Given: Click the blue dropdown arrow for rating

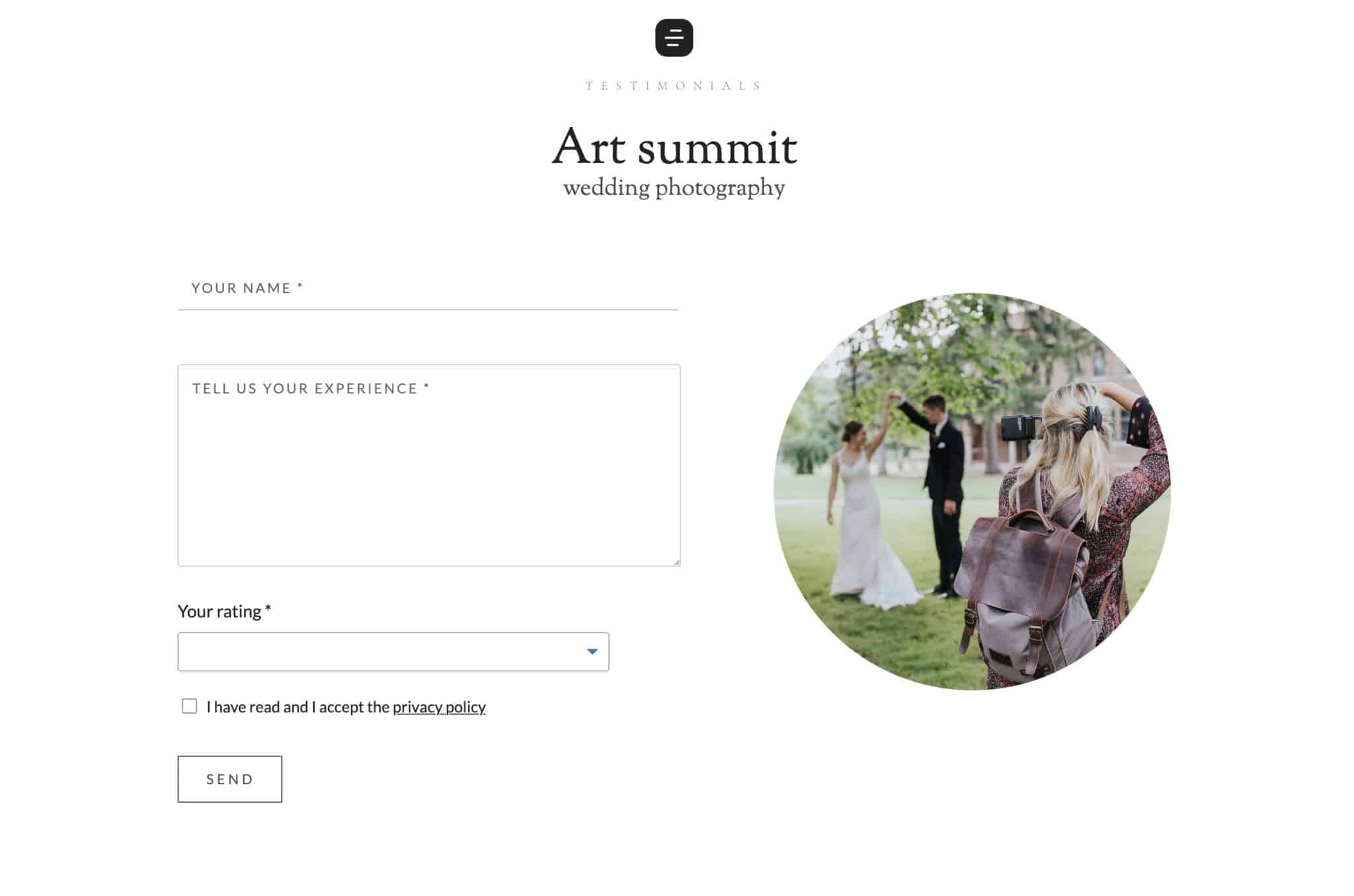Looking at the screenshot, I should tap(591, 652).
